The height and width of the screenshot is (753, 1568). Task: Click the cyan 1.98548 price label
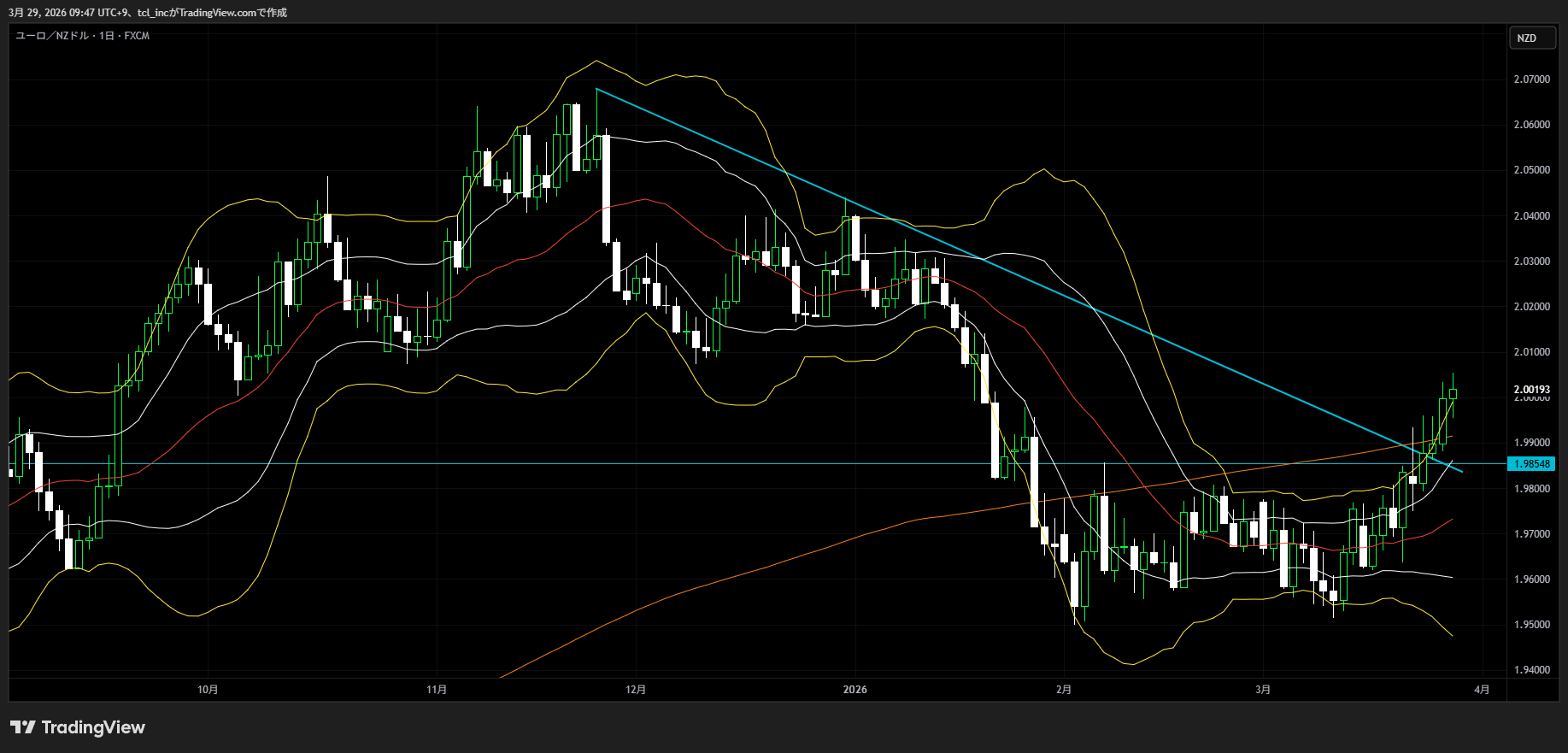click(x=1531, y=464)
